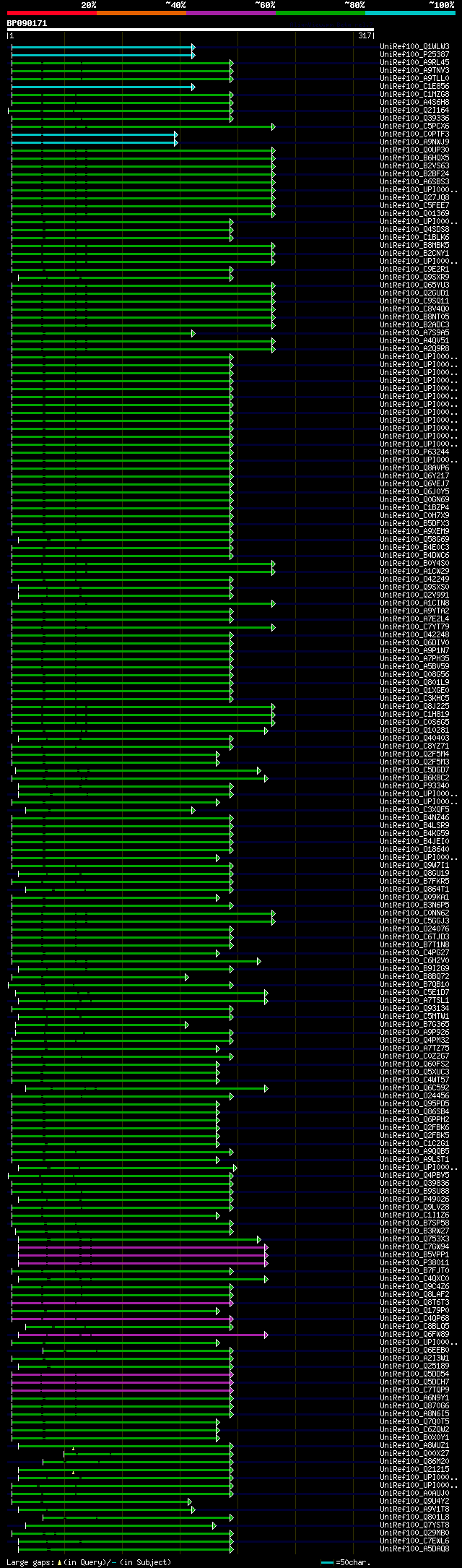This screenshot has width=462, height=1568.
Task: Choose UniRef100_C7TQP9 hit name
Action: click(x=414, y=1390)
